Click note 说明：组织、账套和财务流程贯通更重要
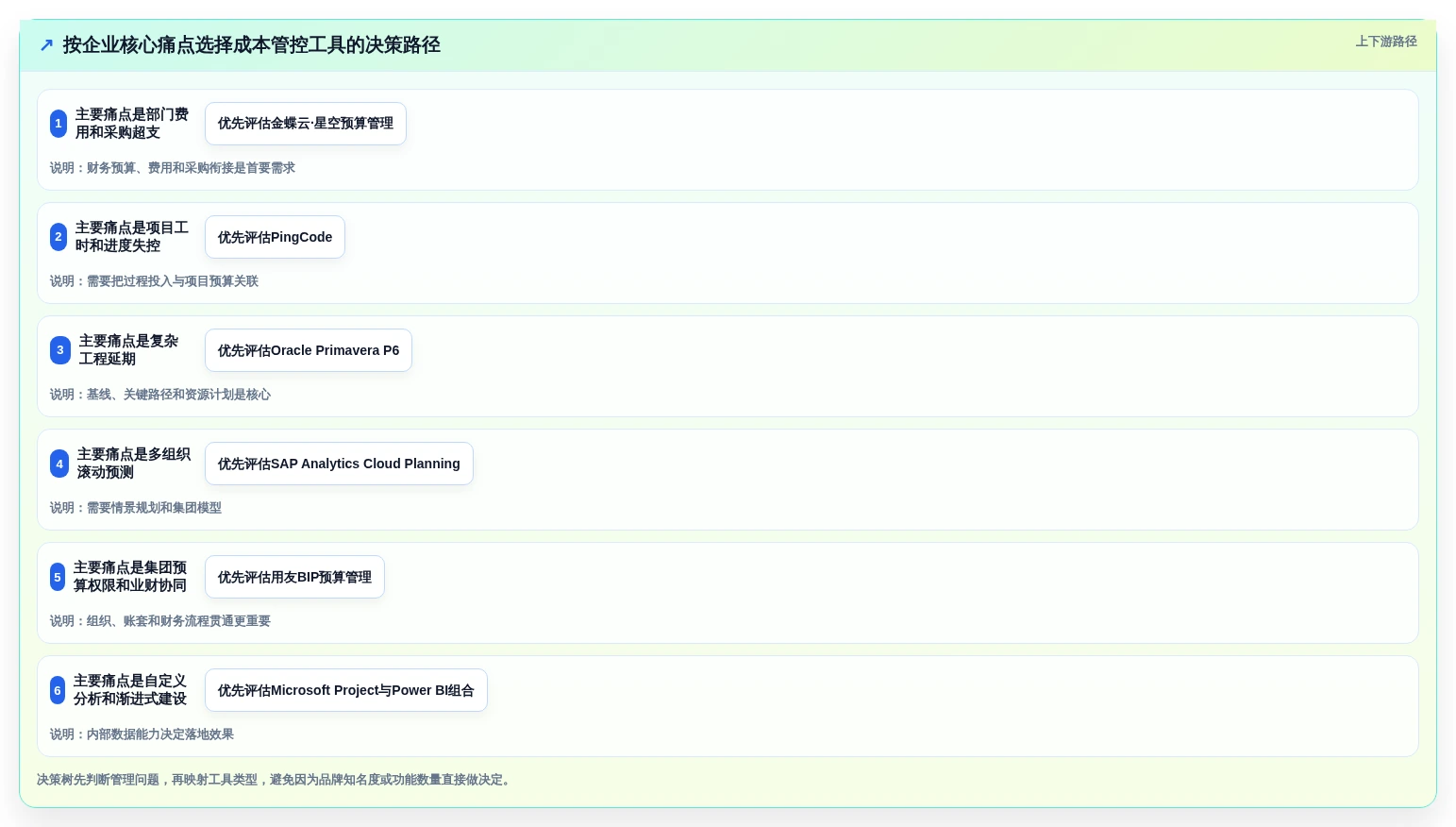1456x827 pixels. (x=160, y=621)
